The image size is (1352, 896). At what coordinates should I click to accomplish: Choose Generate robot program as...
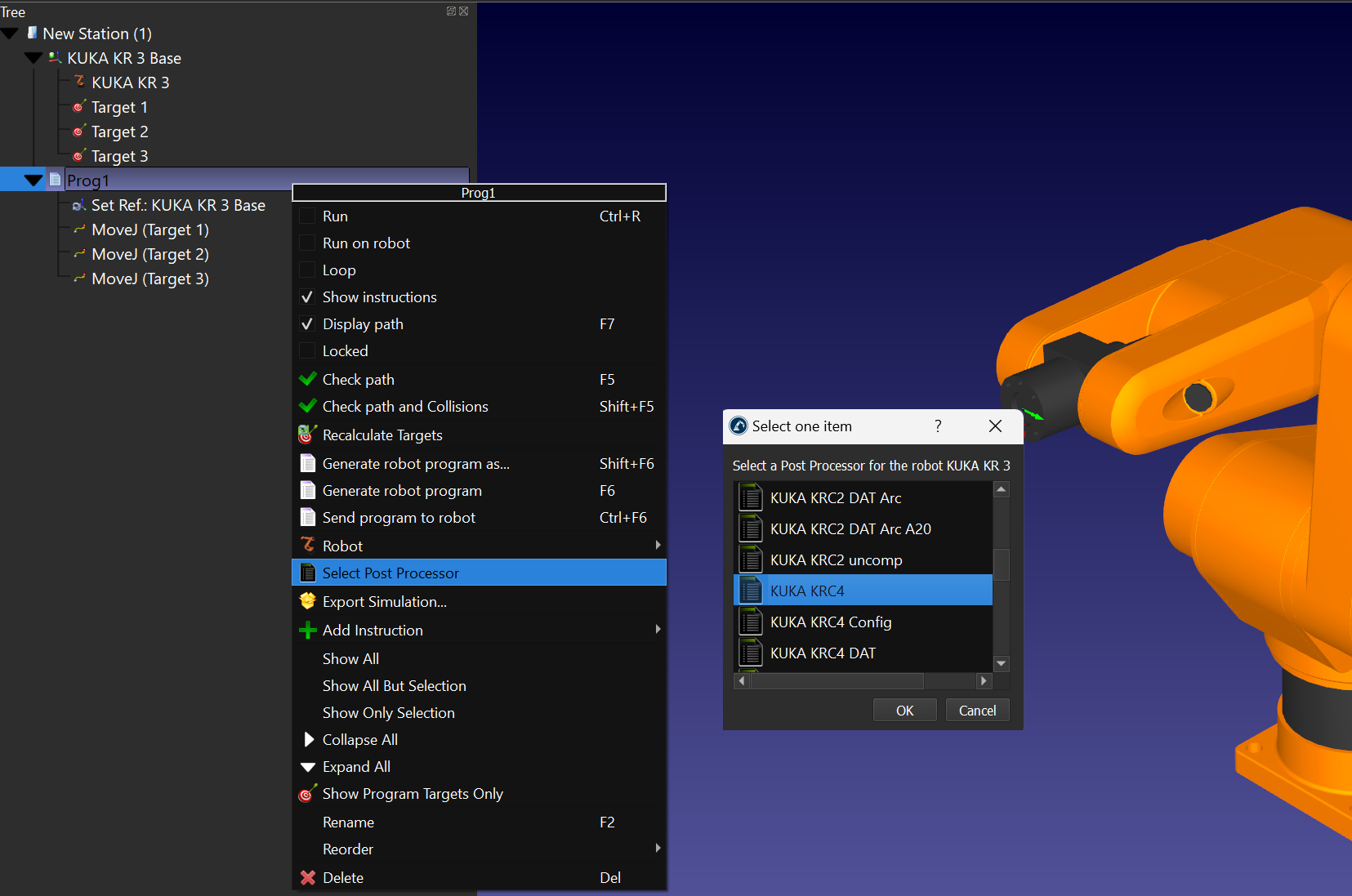(415, 463)
